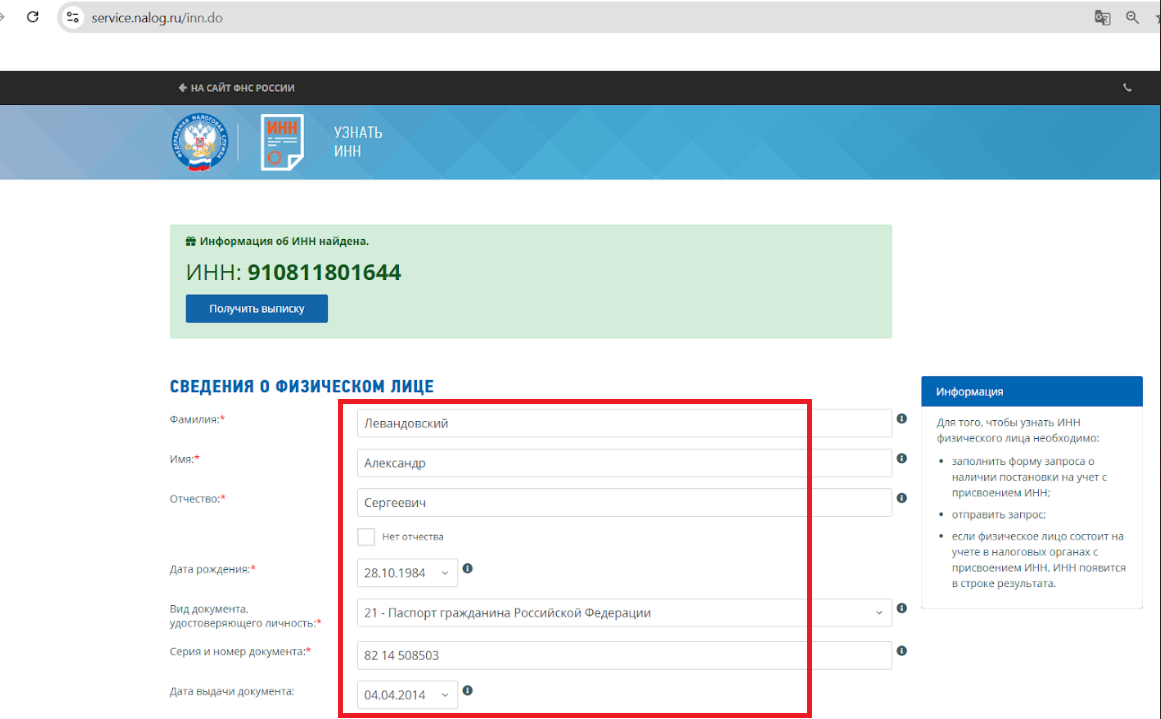Click the address bar URL service.nalog.ru/inn.do
The width and height of the screenshot is (1161, 719).
pos(157,18)
